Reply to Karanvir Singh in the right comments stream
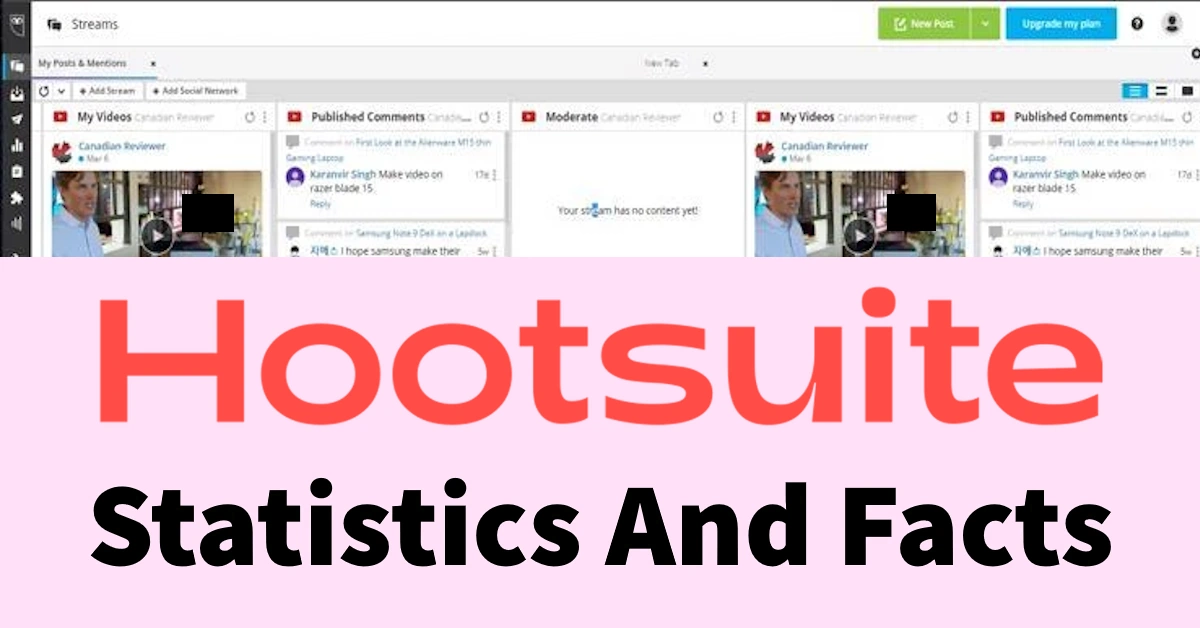Image resolution: width=1200 pixels, height=628 pixels. 1023,204
